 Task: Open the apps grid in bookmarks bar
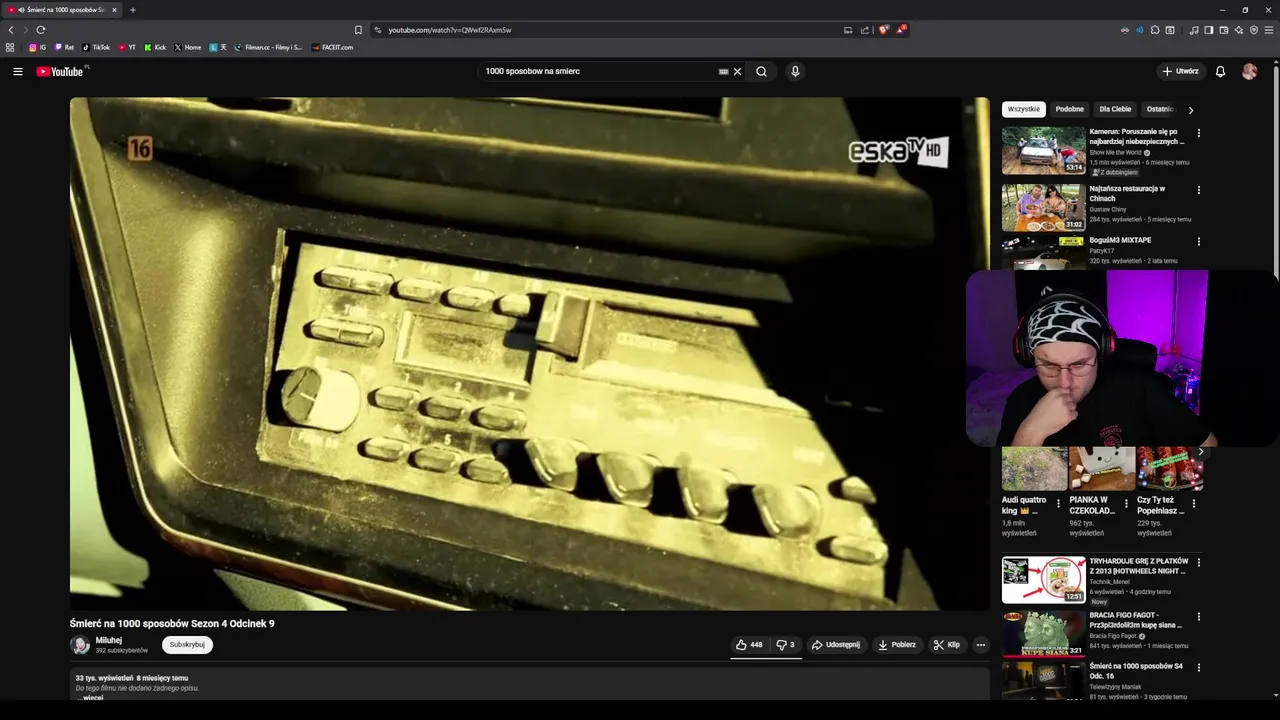point(10,47)
